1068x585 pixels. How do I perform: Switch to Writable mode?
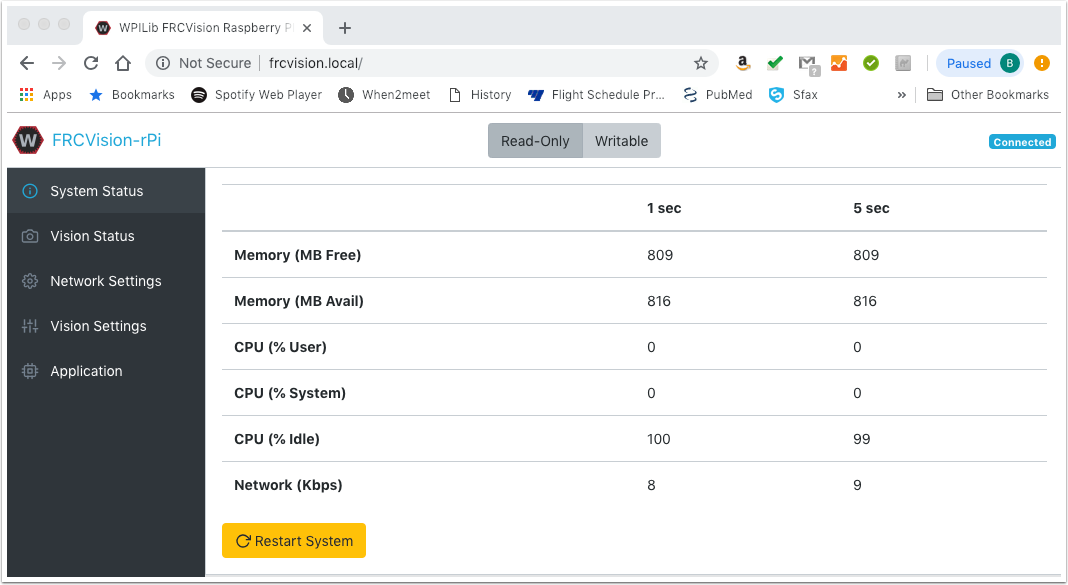pyautogui.click(x=621, y=141)
